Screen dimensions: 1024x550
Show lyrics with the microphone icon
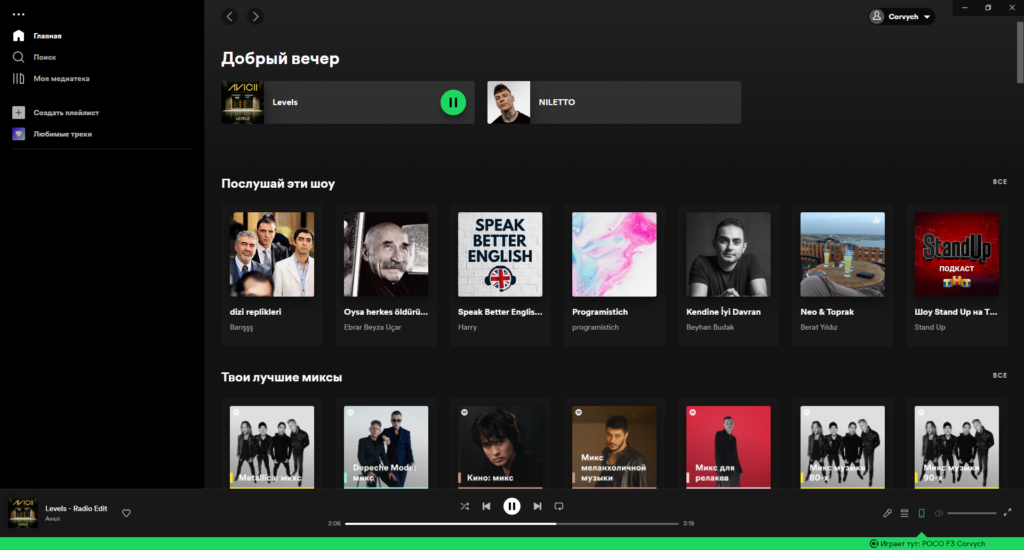(x=887, y=513)
